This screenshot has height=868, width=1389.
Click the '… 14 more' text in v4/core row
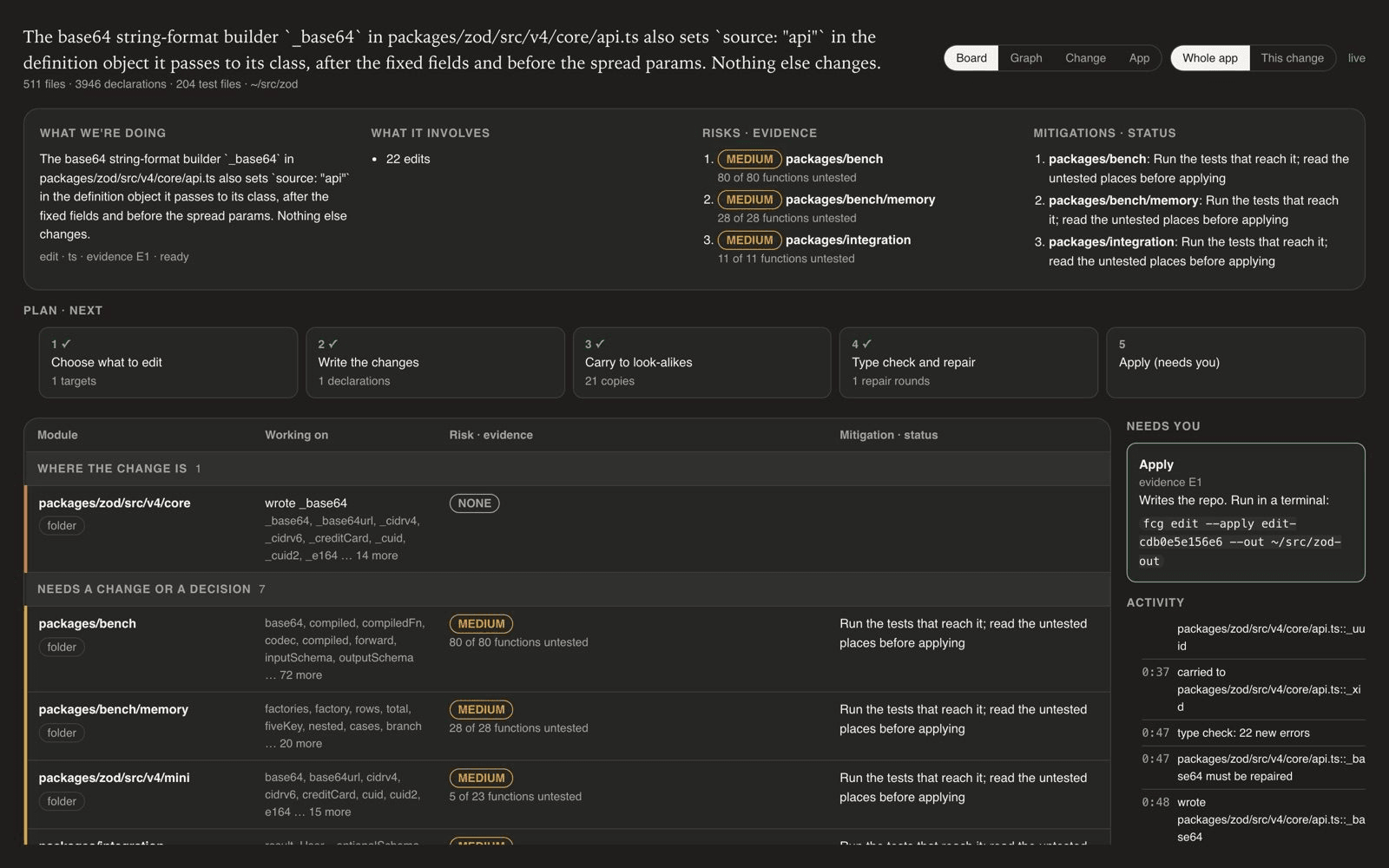coord(370,556)
